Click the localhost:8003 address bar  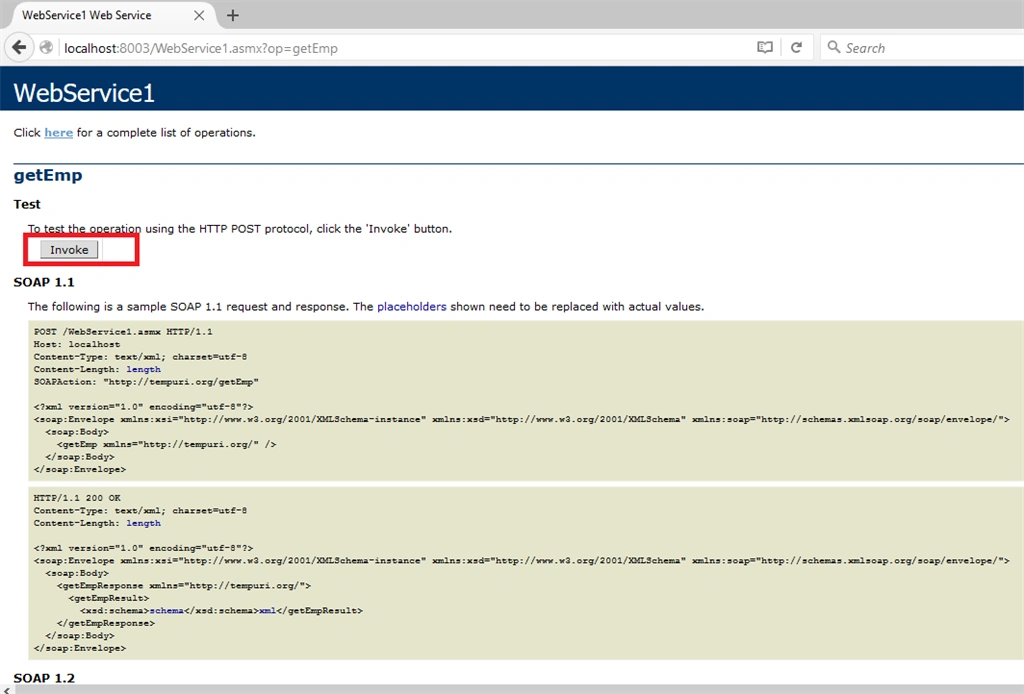pyautogui.click(x=405, y=48)
